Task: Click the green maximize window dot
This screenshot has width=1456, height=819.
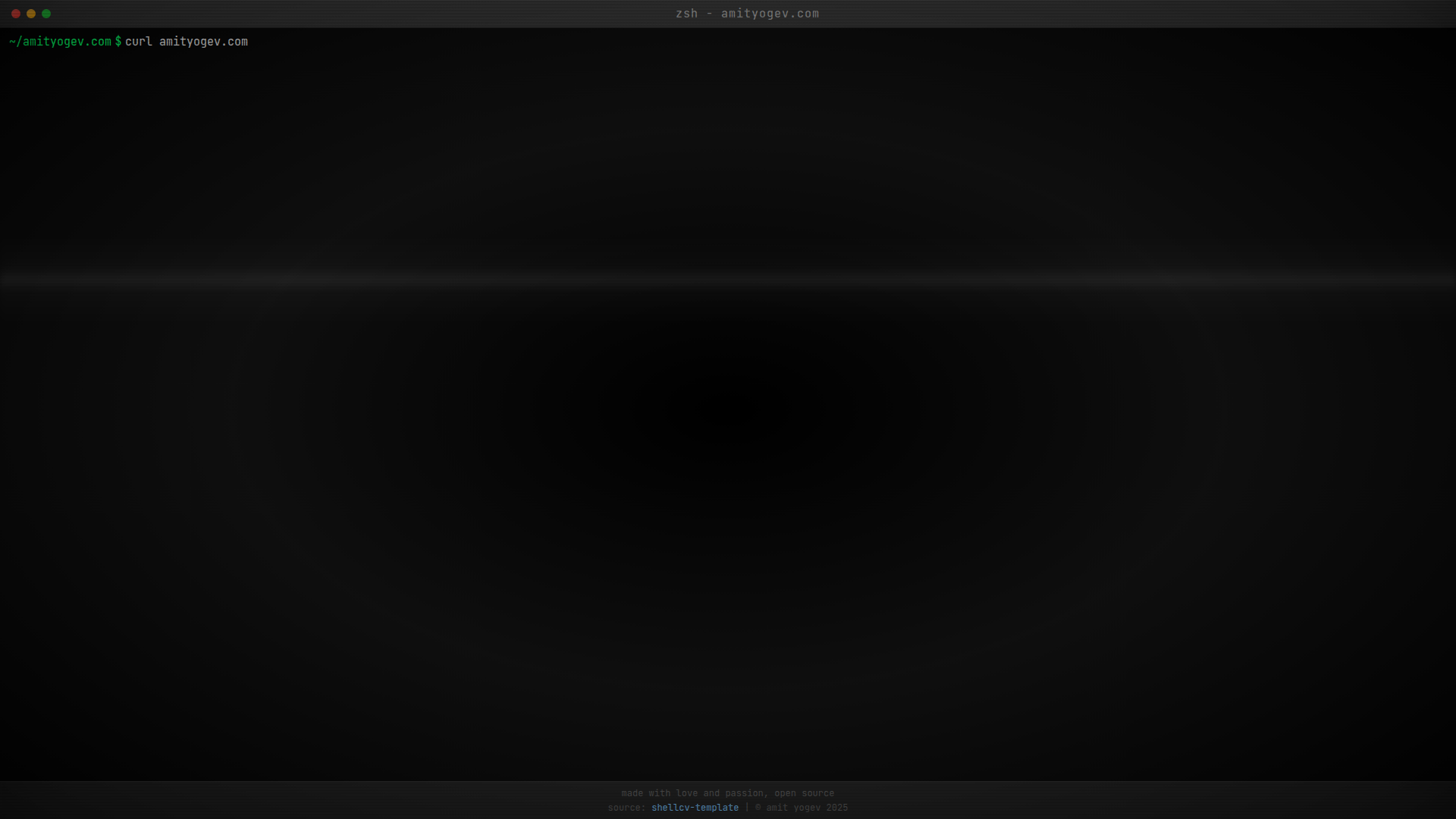Action: pos(46,14)
